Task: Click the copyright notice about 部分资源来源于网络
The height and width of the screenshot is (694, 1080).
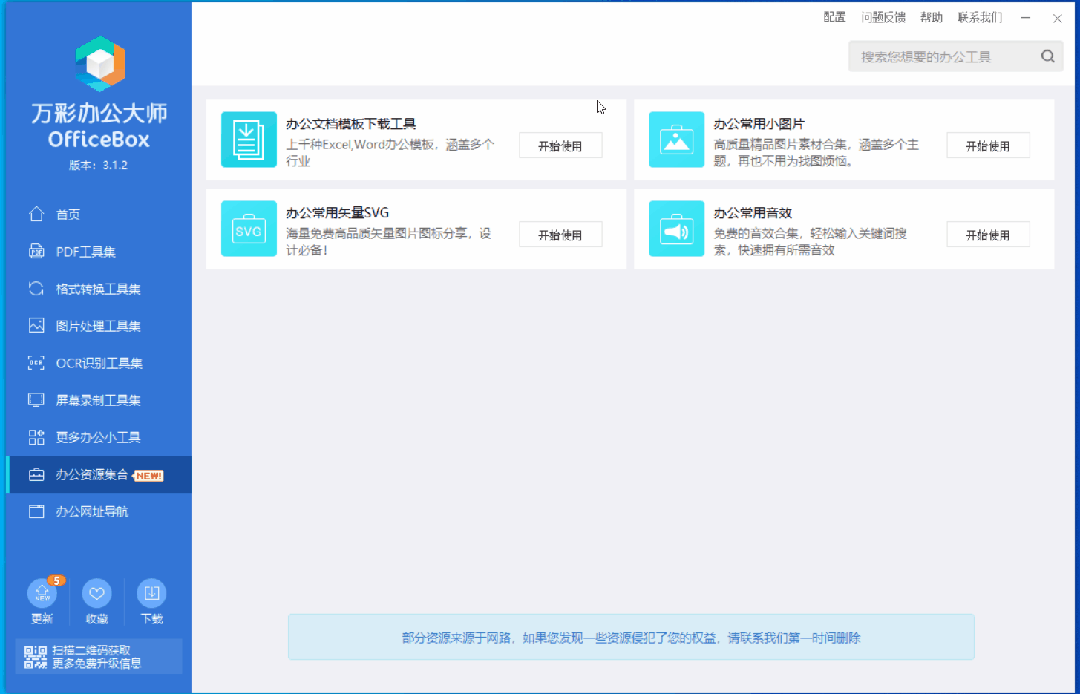Action: pos(631,638)
